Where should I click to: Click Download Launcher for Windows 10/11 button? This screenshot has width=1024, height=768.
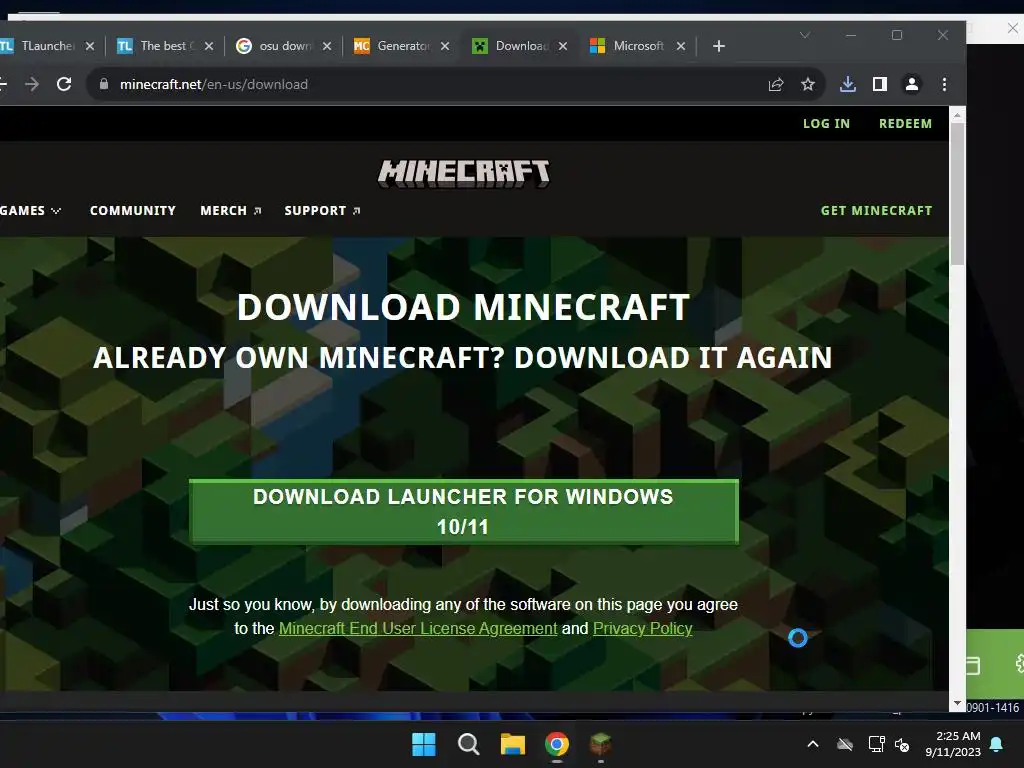(464, 511)
